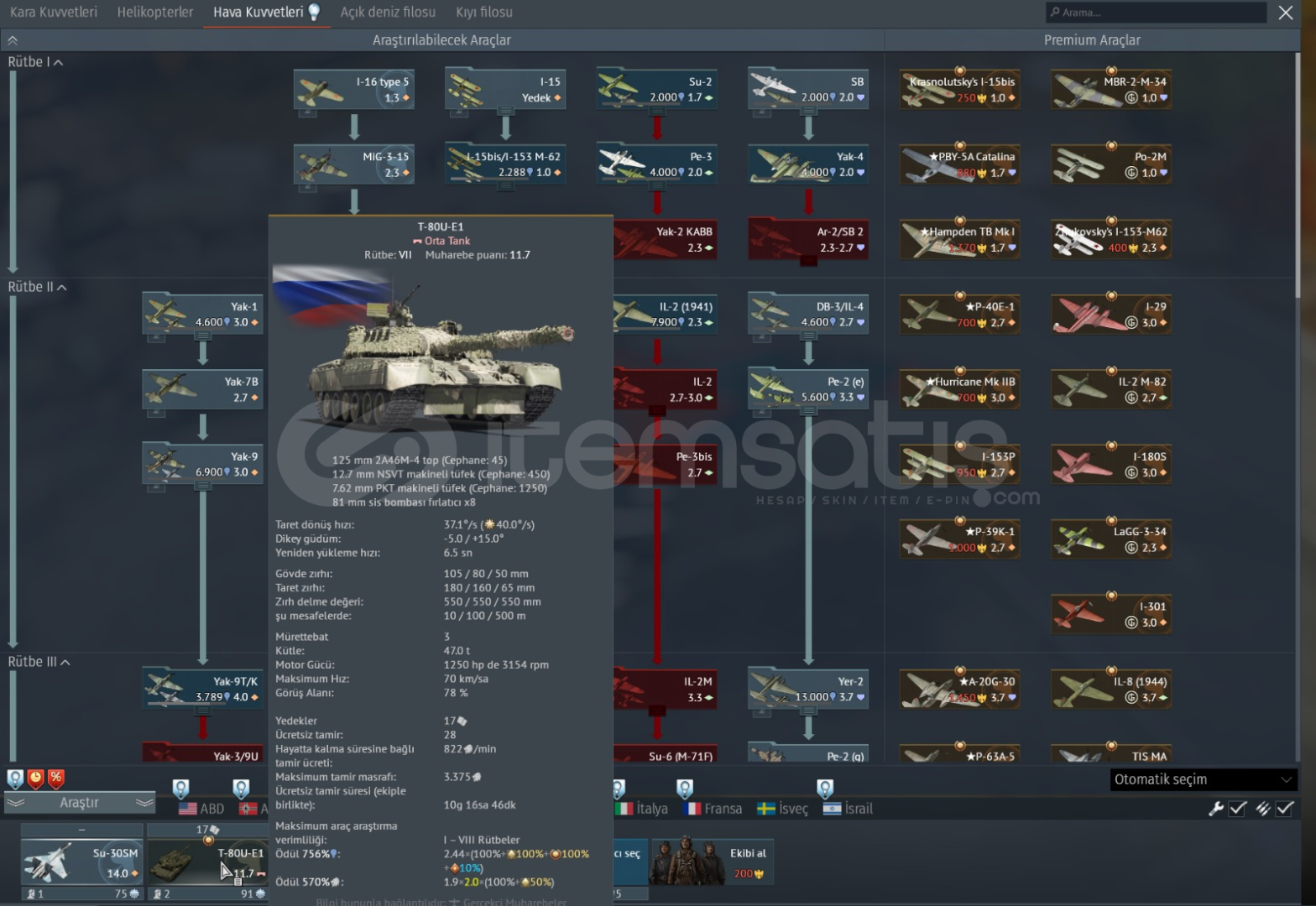Select the SB bomber card
The height and width of the screenshot is (906, 1316).
click(807, 90)
